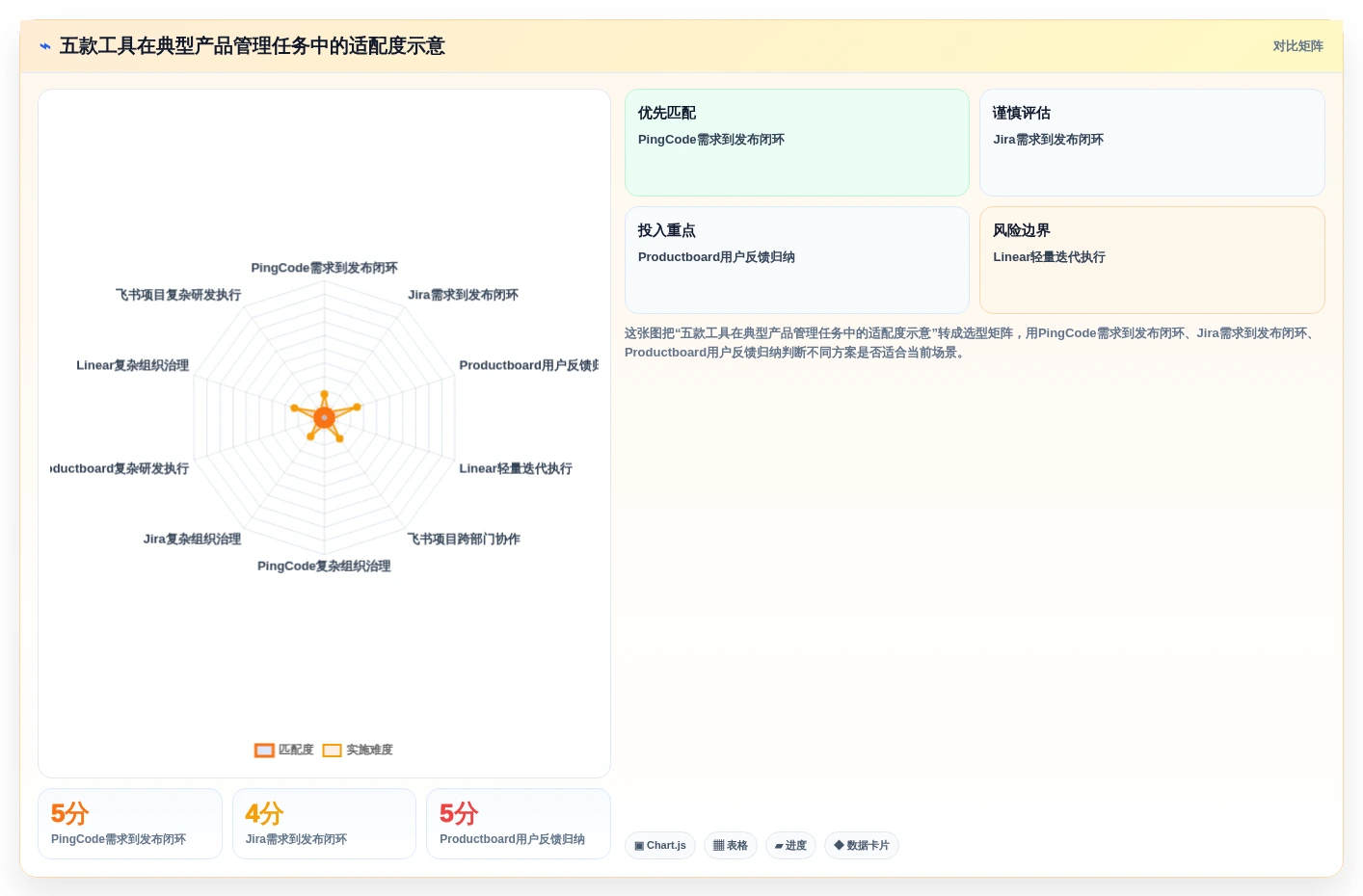Click radar axis label Productboard用户反馈
This screenshot has height=896, width=1363.
[529, 365]
